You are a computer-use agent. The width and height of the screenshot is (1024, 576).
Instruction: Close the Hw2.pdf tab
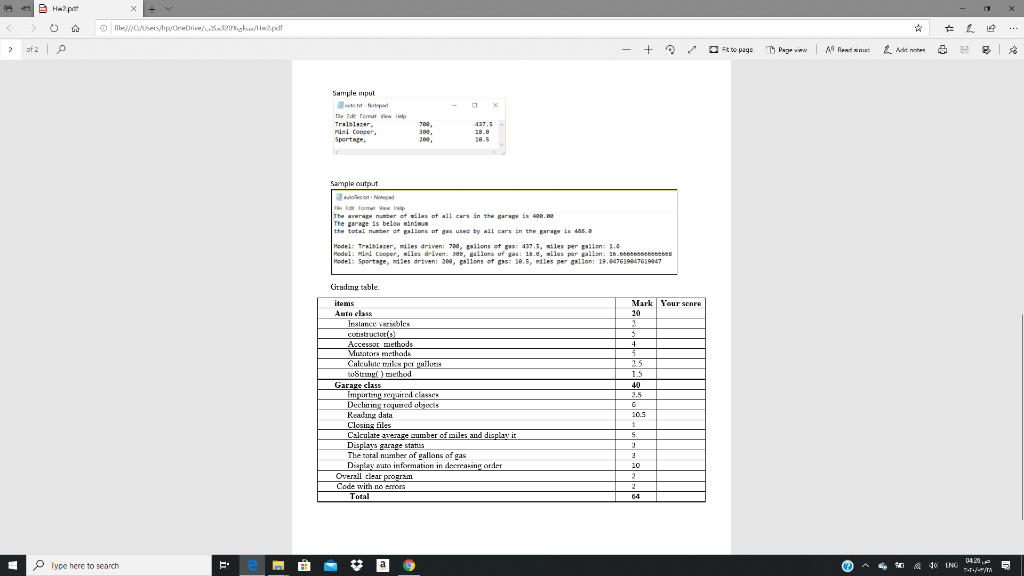(x=133, y=8)
